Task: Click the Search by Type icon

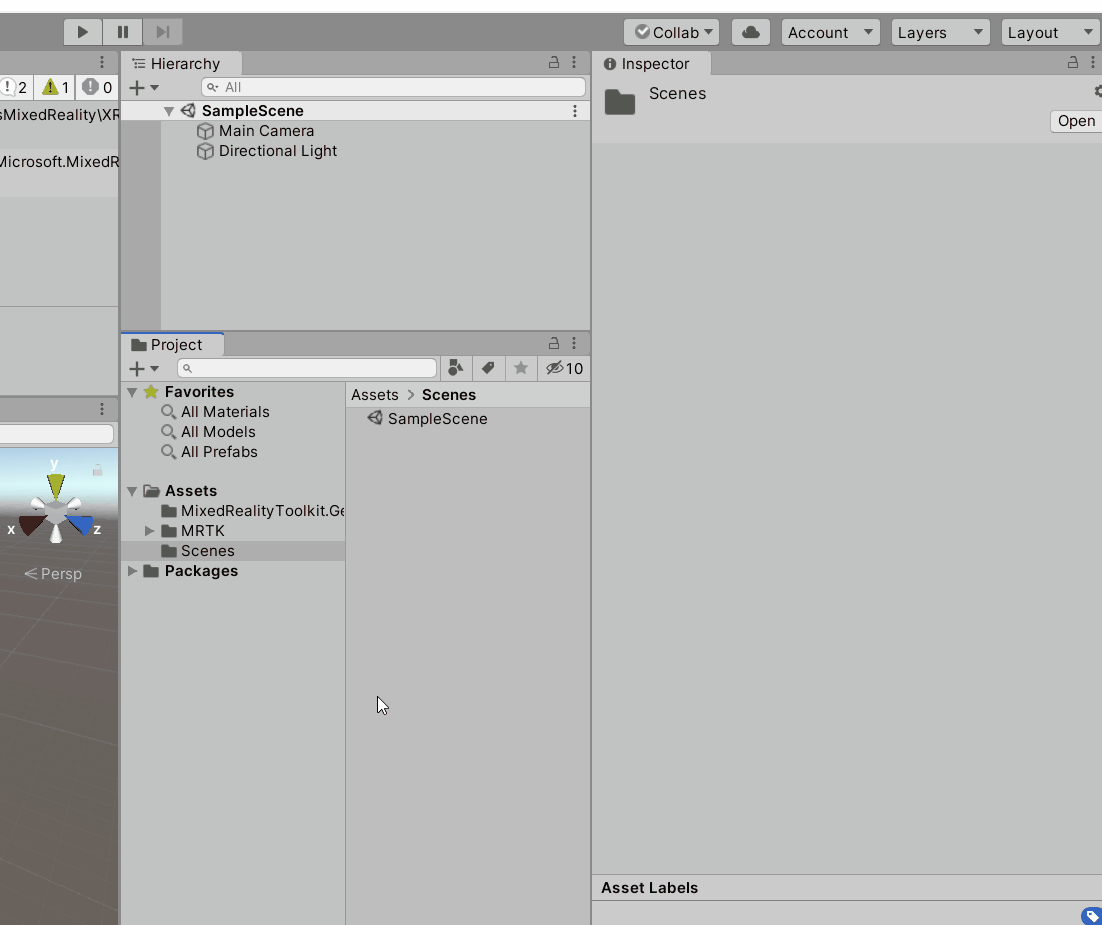Action: pos(455,368)
